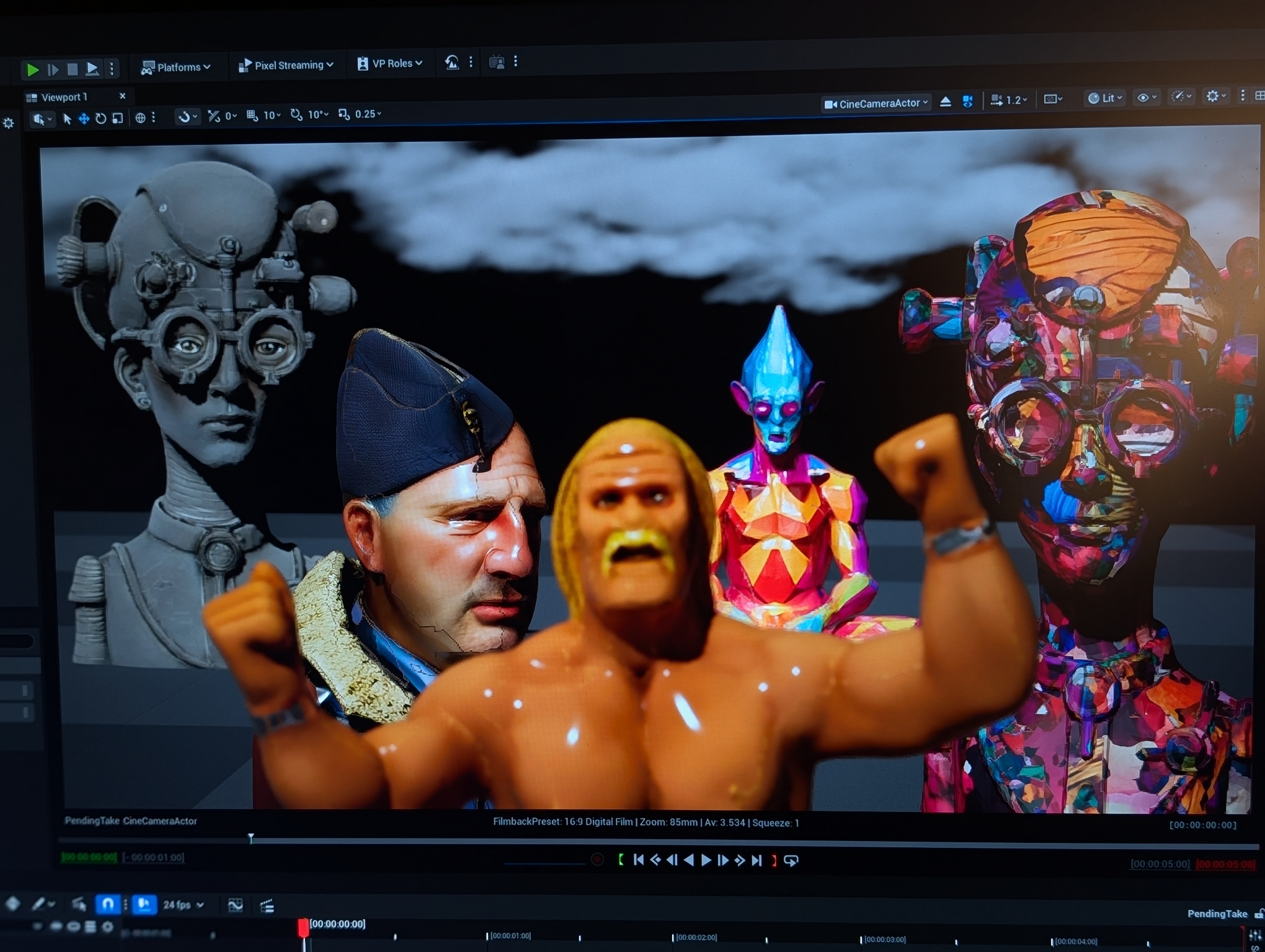This screenshot has width=1265, height=952.
Task: Select the Move tool in the viewport toolbar
Action: 84,119
